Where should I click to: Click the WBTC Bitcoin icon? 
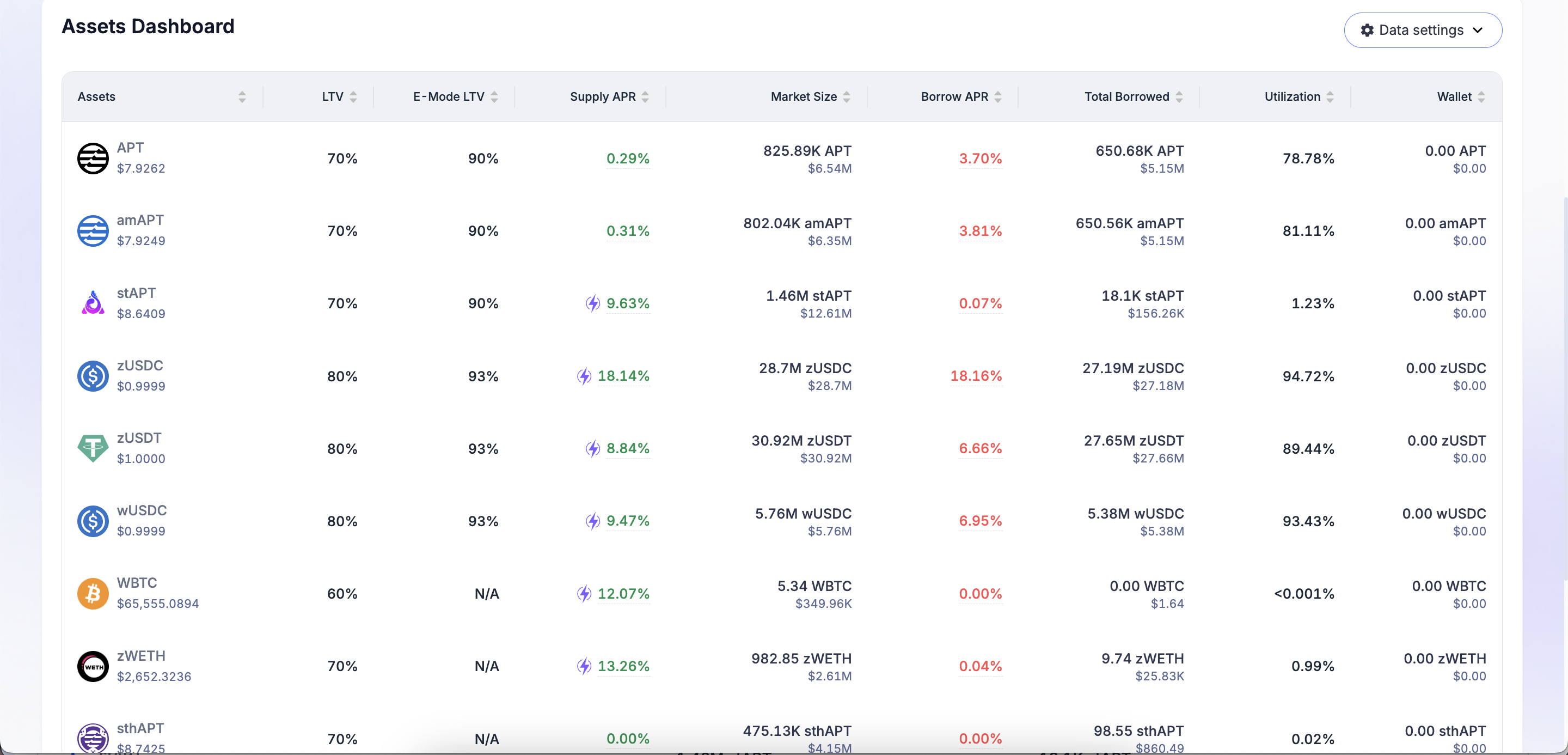93,594
